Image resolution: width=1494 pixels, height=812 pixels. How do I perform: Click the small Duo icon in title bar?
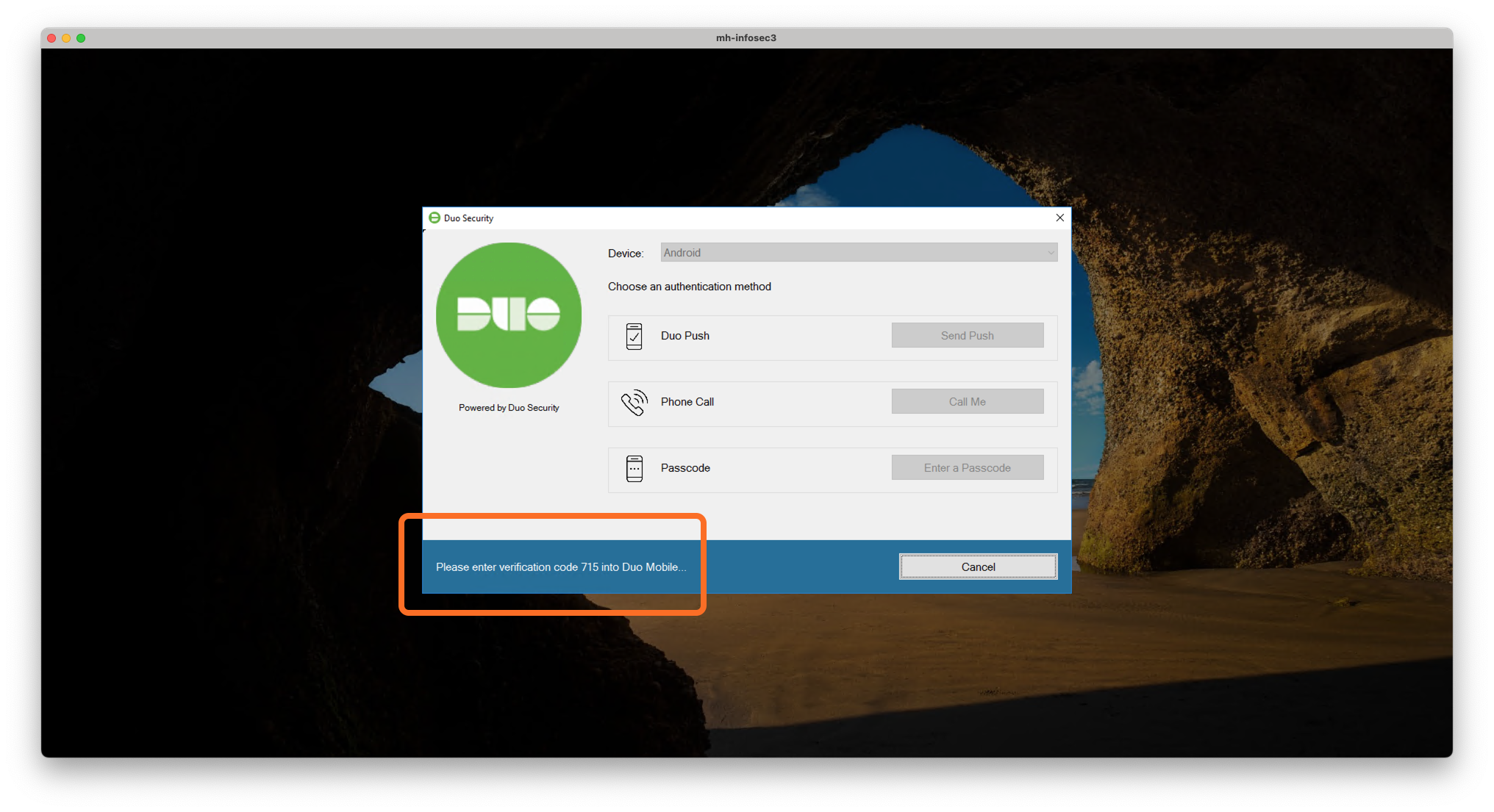click(435, 218)
